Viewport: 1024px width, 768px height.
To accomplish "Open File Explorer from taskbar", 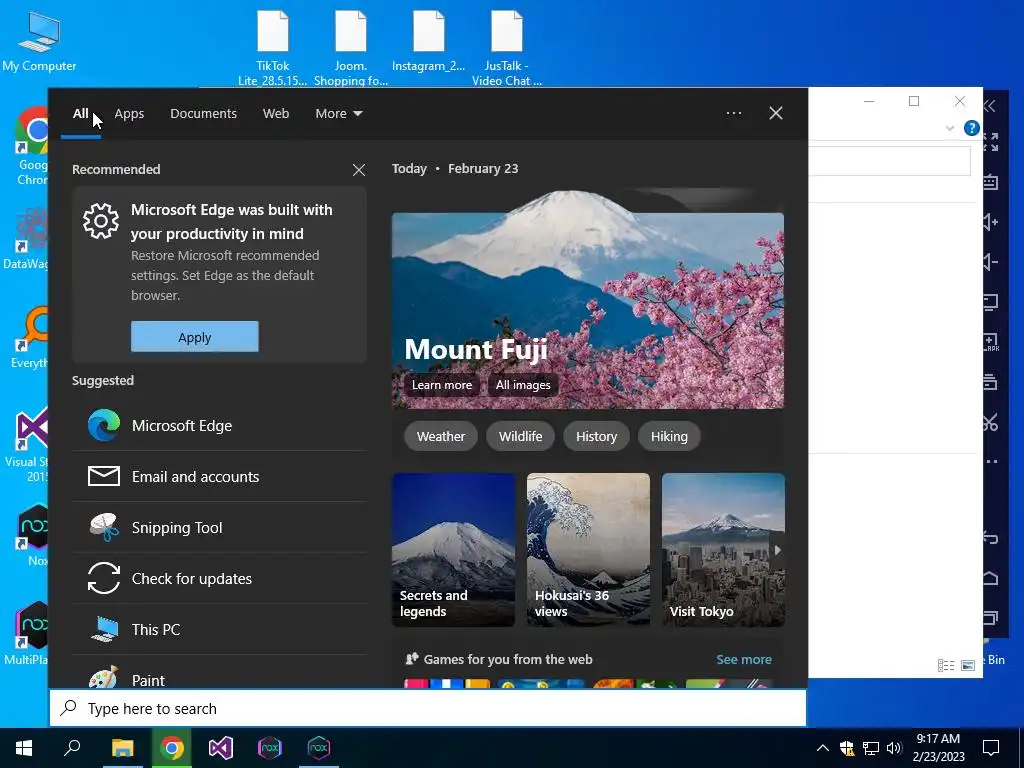I will (122, 748).
